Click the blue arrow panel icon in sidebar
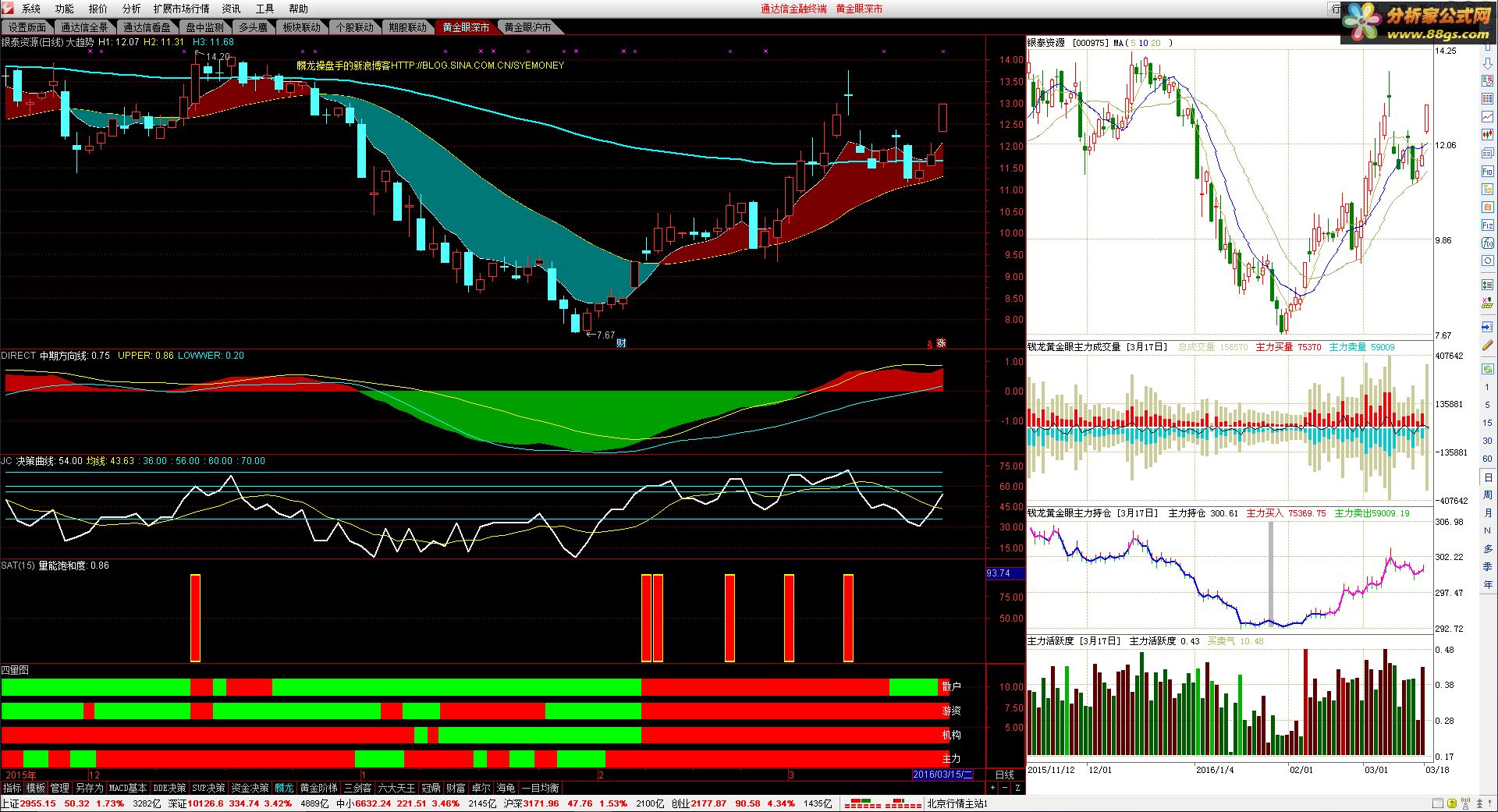 [1487, 327]
